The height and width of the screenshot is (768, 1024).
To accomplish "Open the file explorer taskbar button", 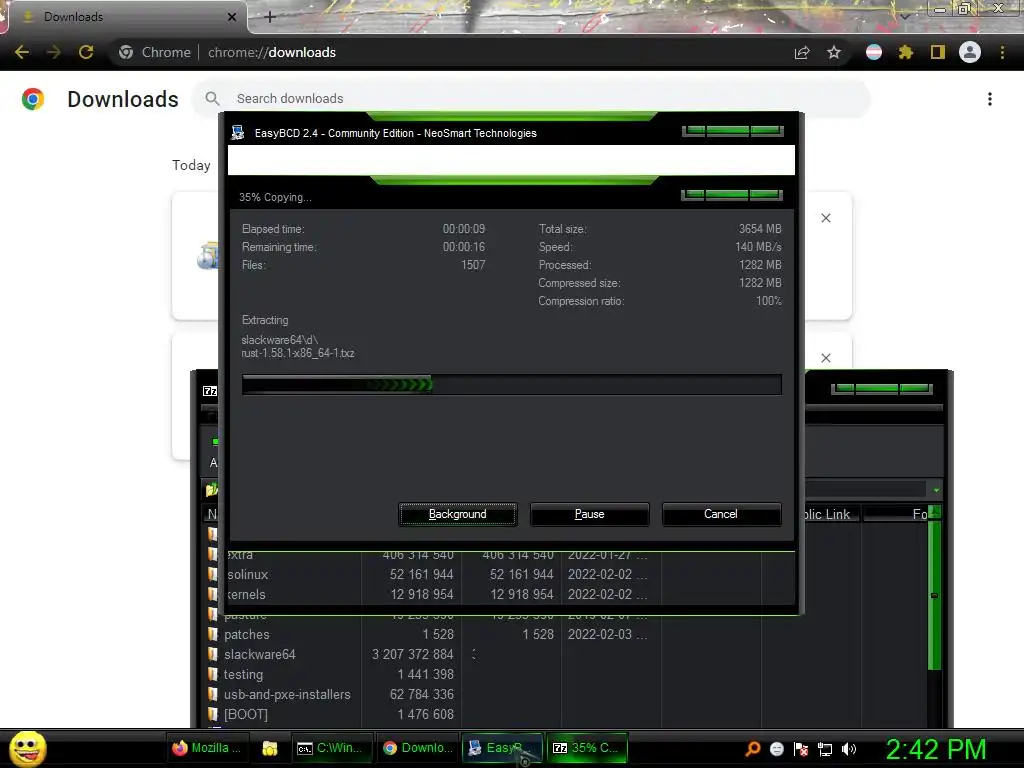I will [x=270, y=748].
